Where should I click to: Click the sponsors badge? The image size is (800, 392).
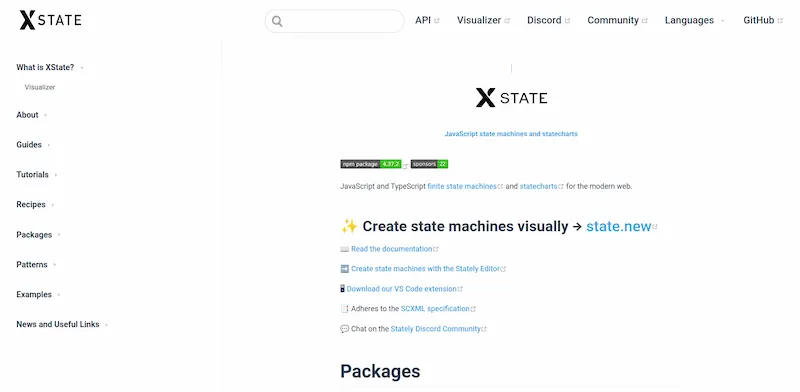[x=430, y=164]
